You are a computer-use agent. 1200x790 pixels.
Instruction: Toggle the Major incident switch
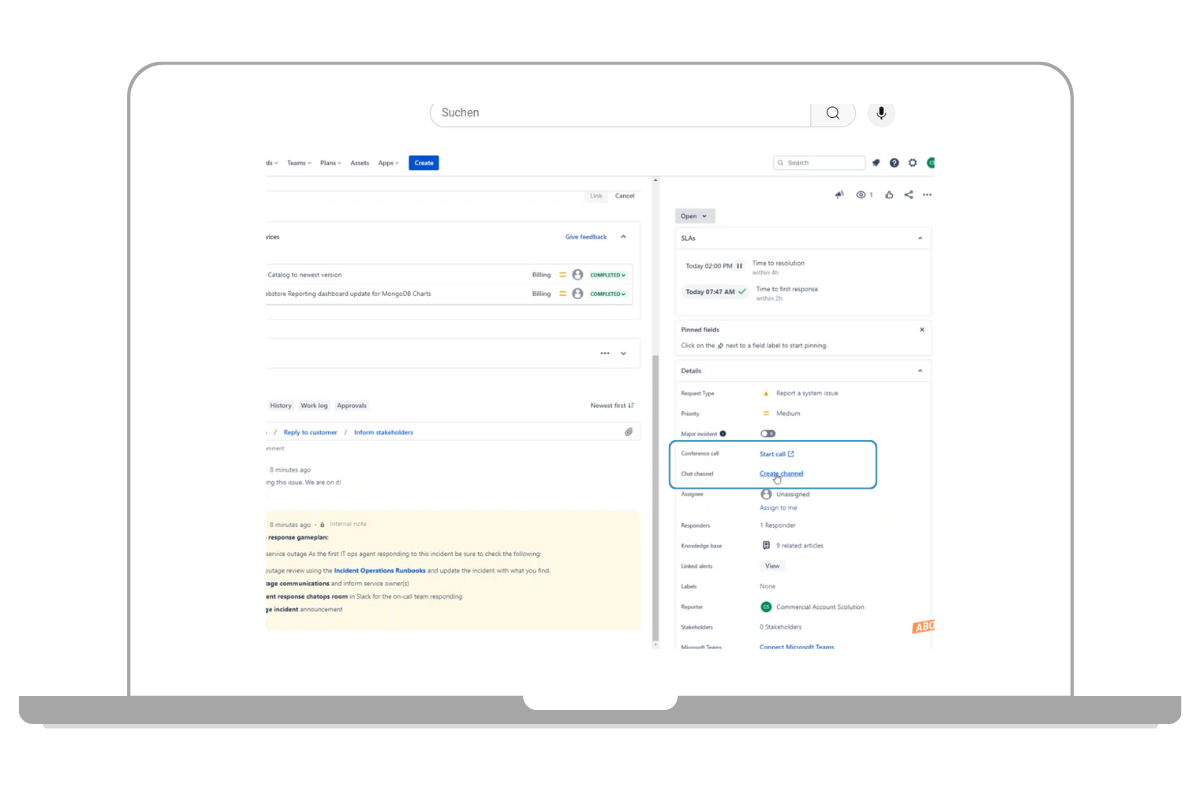coord(768,434)
